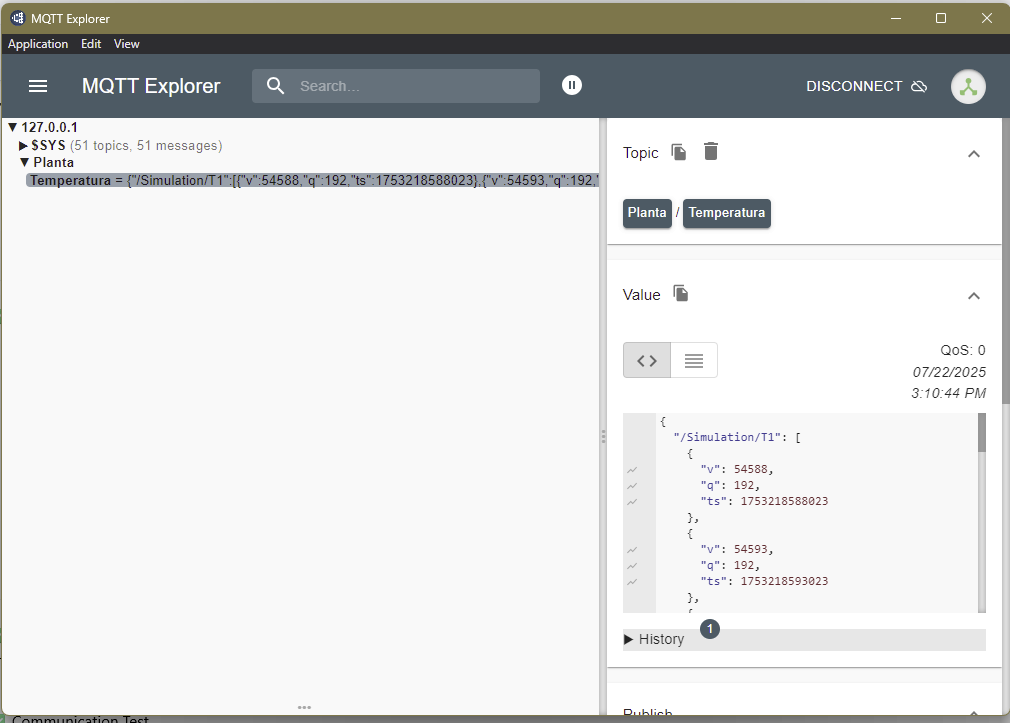This screenshot has width=1010, height=723.
Task: Click the sidebar resize handle dots
Action: tap(603, 436)
